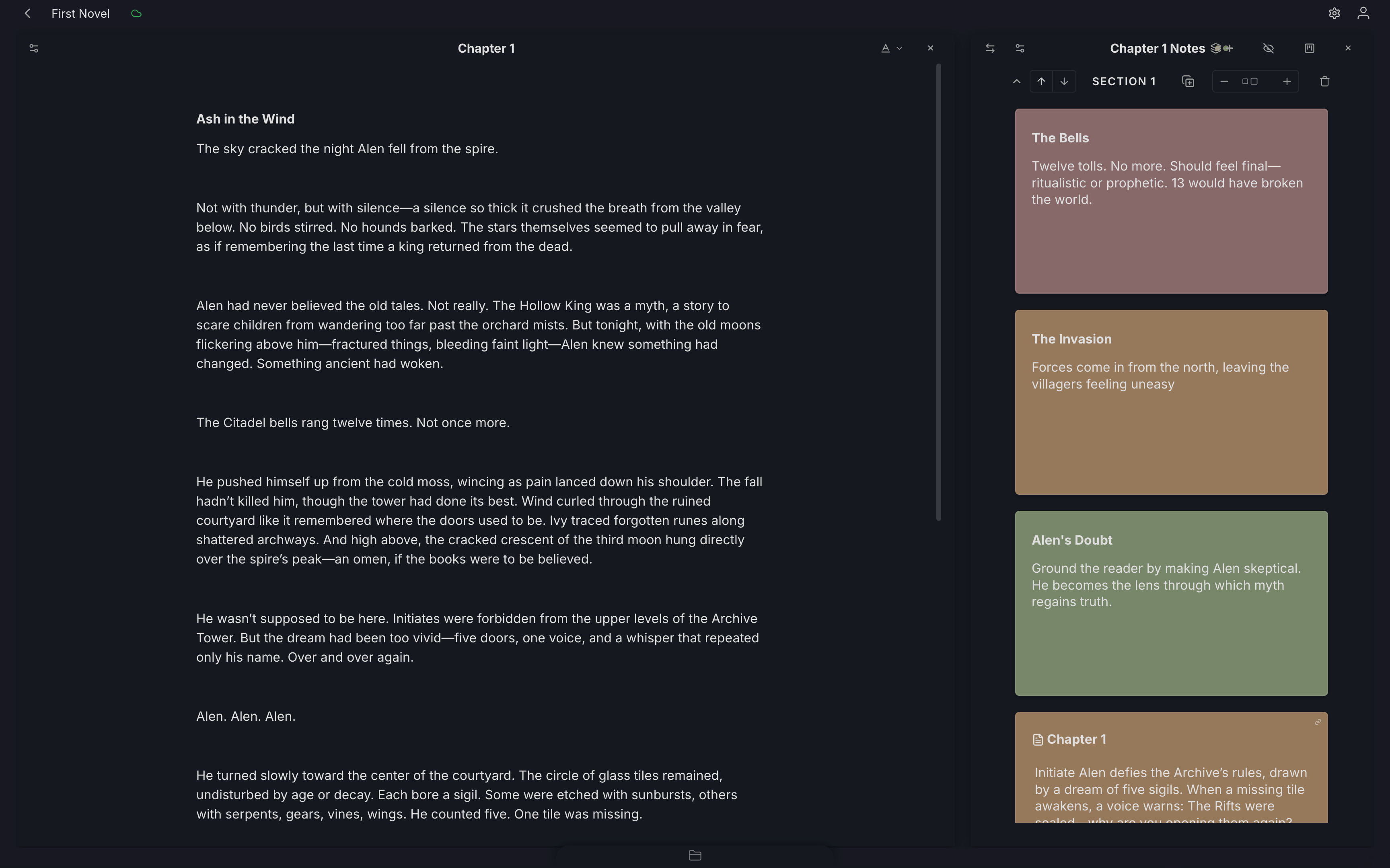
Task: Click the line 'The Citadel bells rang twelve times'
Action: coord(352,422)
